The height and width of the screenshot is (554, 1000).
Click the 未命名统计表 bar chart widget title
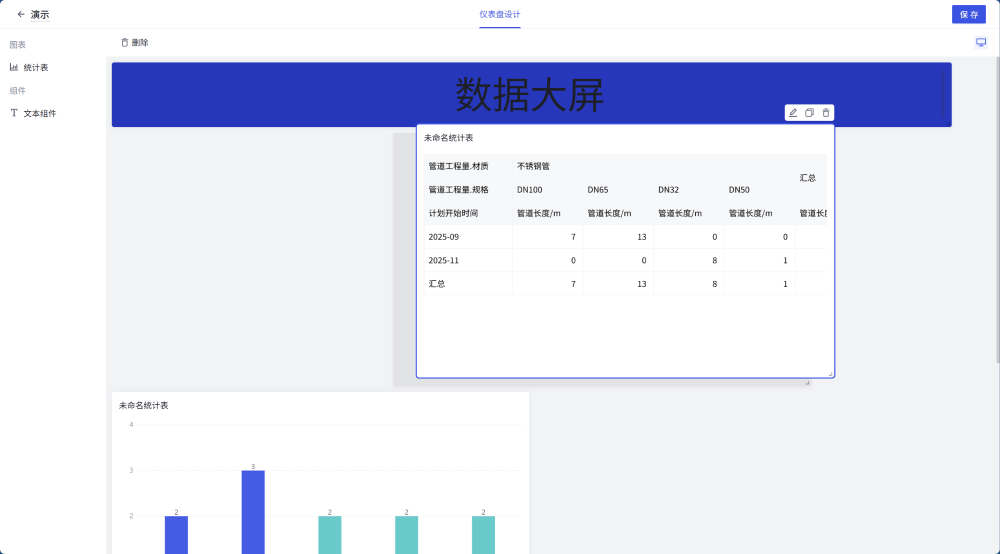143,405
